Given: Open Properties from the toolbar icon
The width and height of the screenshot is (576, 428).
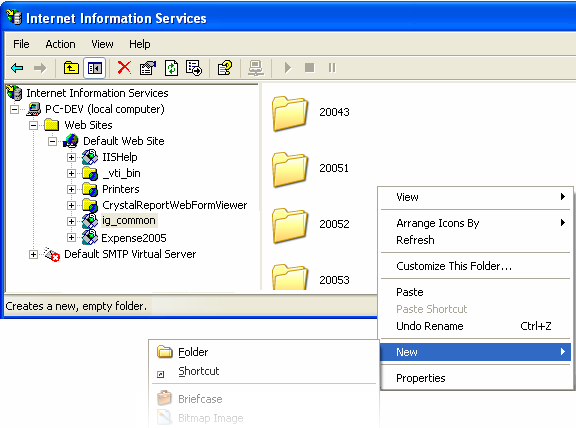Looking at the screenshot, I should 148,68.
